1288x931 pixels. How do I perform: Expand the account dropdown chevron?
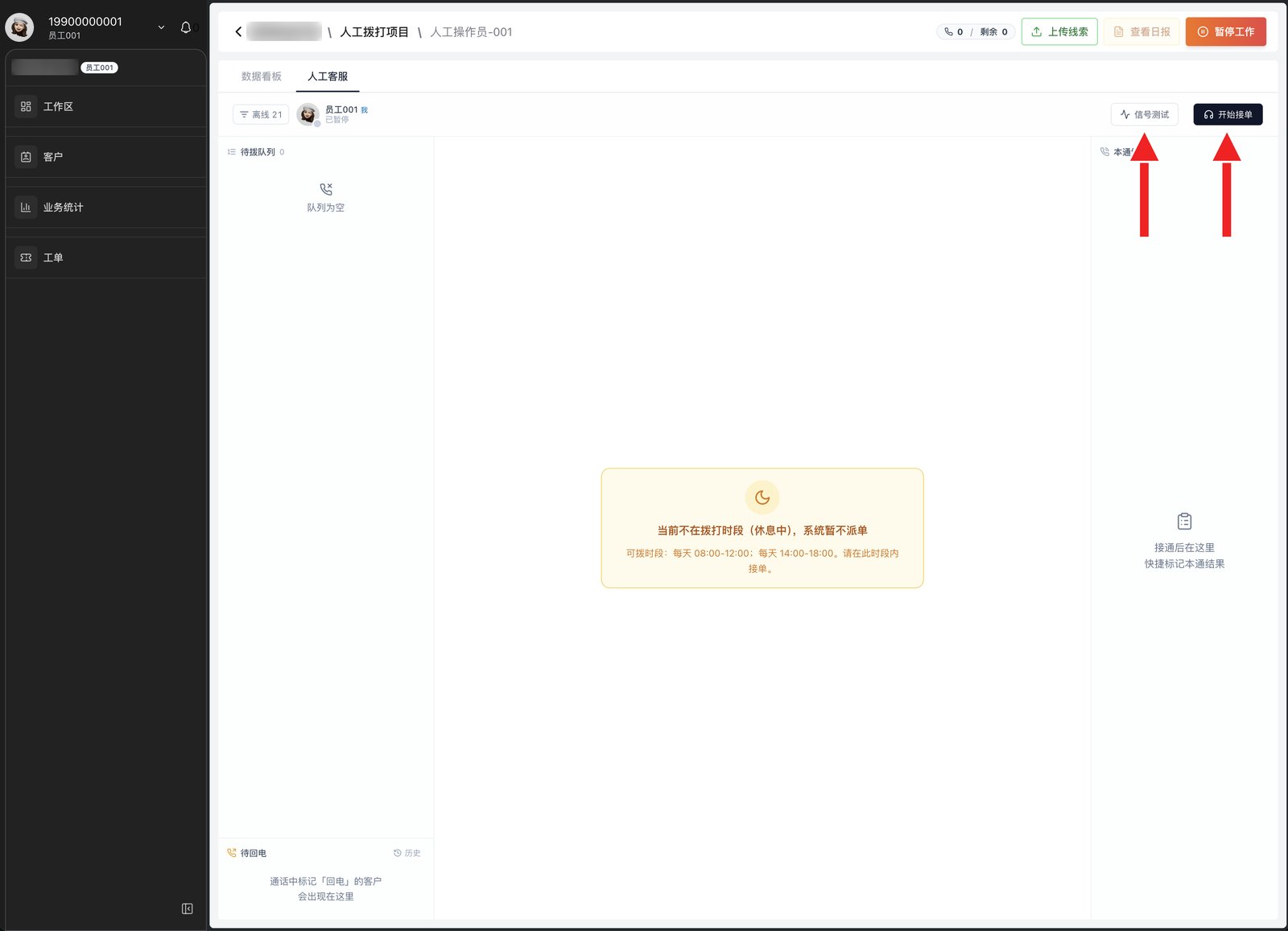click(x=161, y=27)
